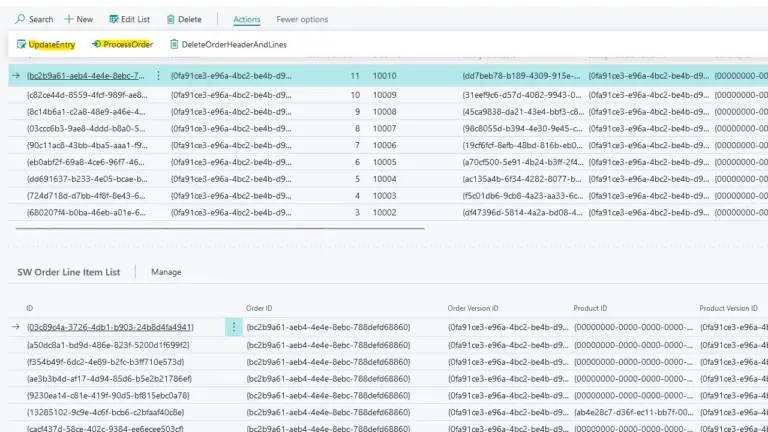Click cell {98c8055d-b394-4e30-9e45-c...
This screenshot has height=432, width=768.
coord(522,128)
